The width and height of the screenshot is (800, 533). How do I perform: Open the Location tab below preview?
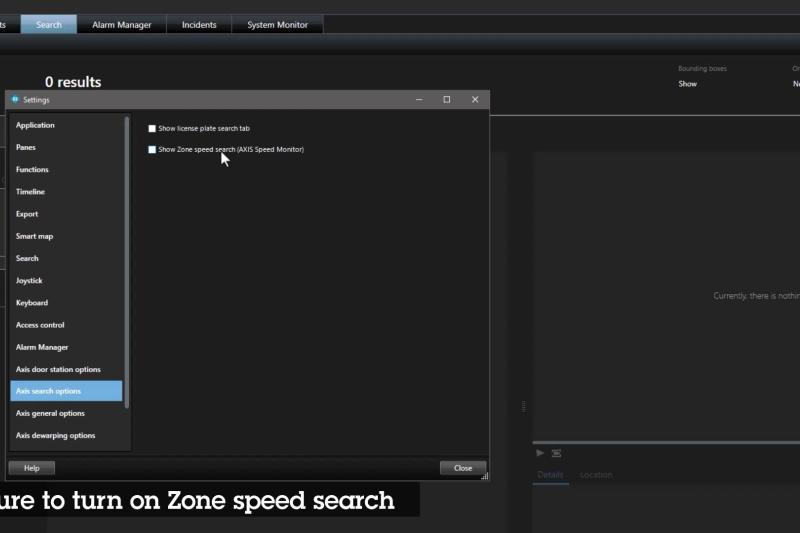coord(596,475)
